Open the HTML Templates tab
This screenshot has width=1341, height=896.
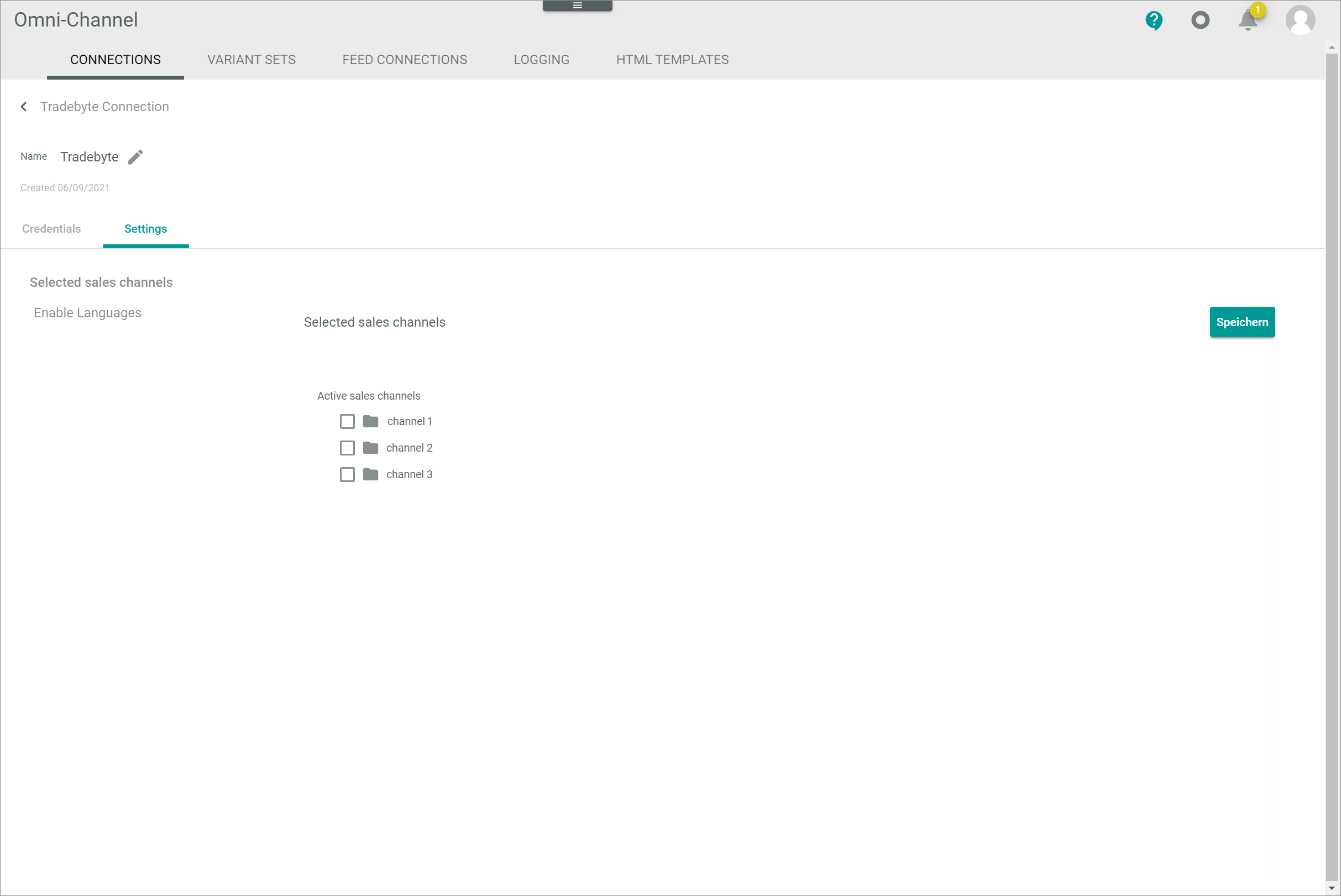672,60
